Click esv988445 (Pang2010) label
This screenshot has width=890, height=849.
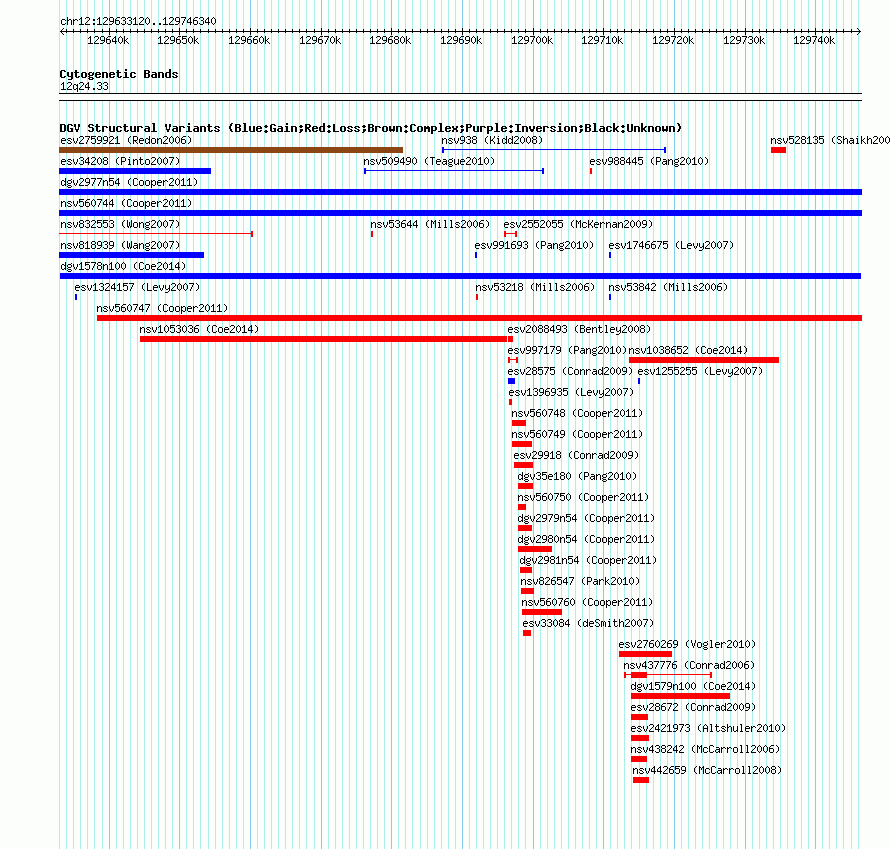coord(649,161)
